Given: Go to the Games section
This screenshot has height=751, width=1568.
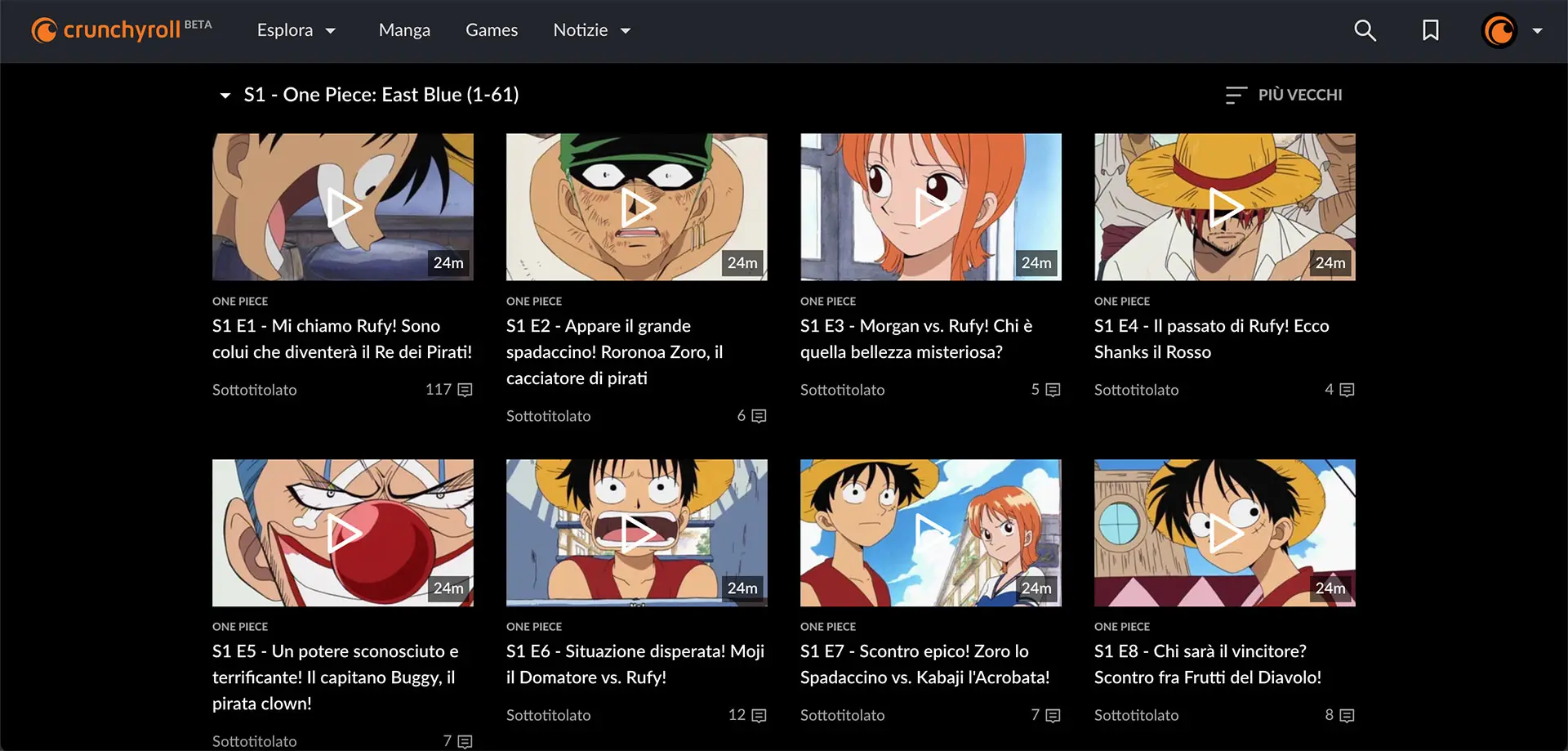Looking at the screenshot, I should 492,30.
